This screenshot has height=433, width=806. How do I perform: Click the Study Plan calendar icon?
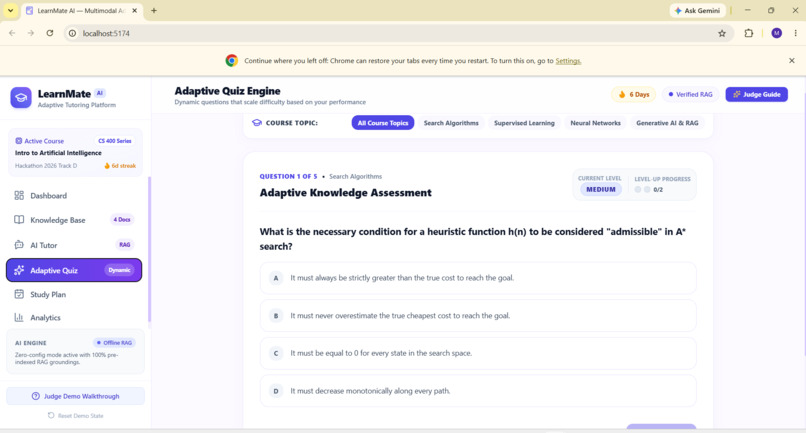click(x=19, y=294)
